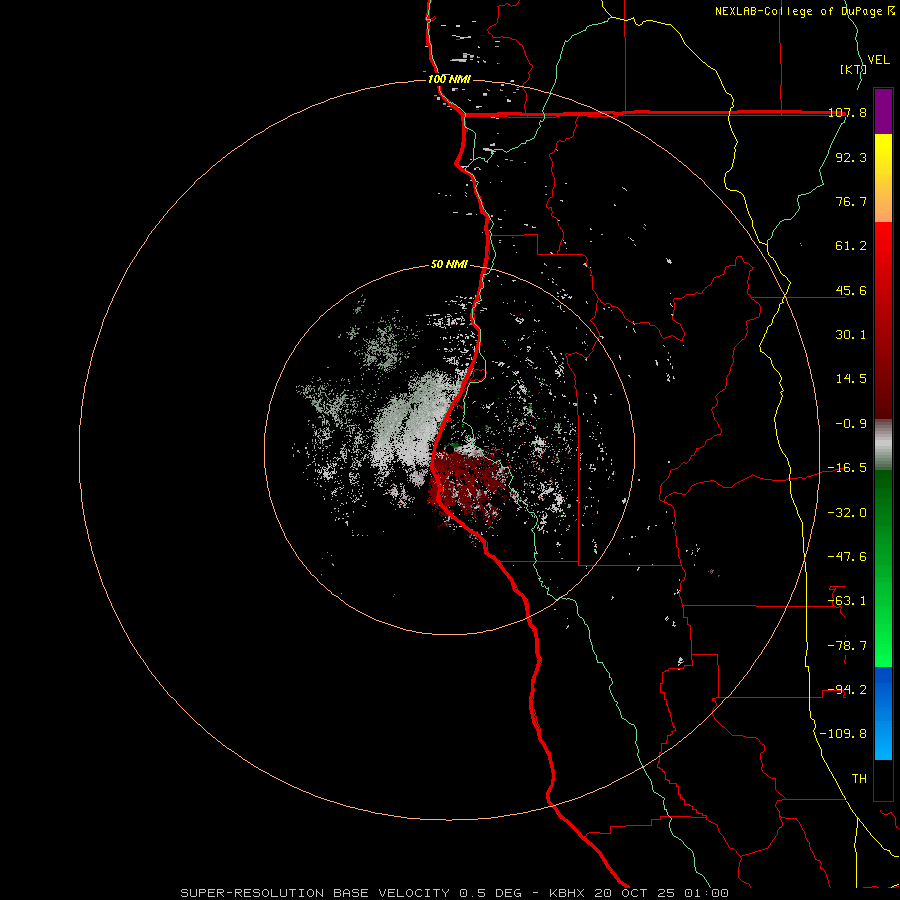Click the [KT] units label
The image size is (900, 900).
[854, 69]
